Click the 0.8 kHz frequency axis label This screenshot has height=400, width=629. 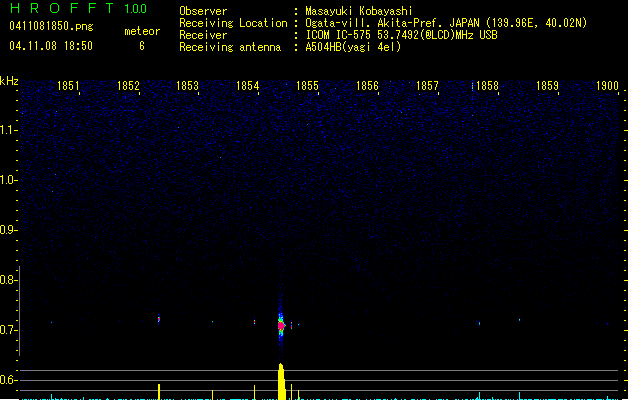click(8, 280)
